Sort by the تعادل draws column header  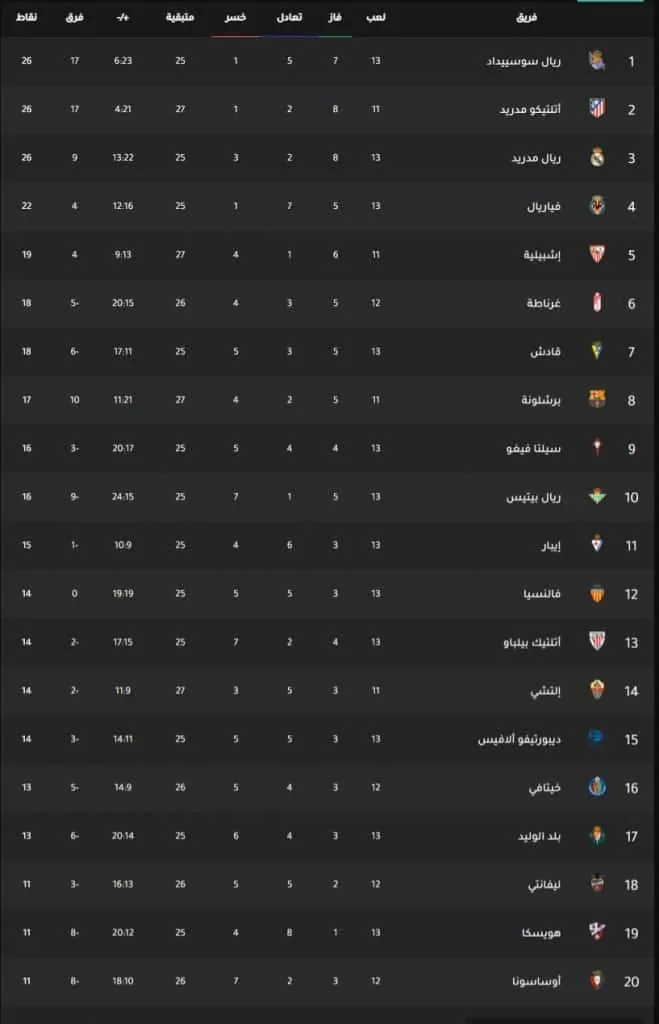pos(289,18)
